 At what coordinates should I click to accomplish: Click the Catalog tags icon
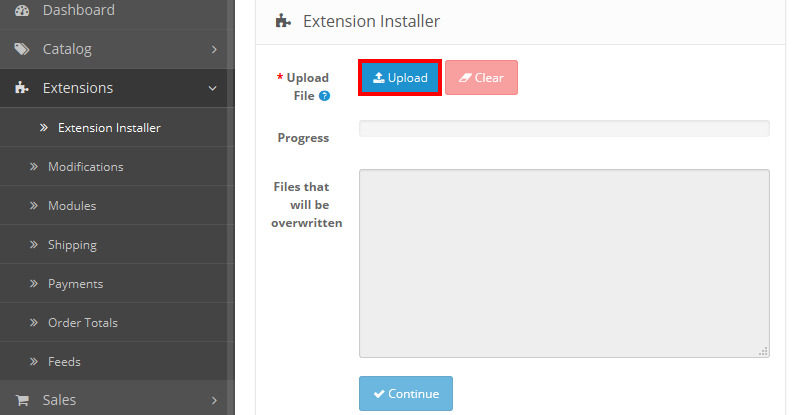pyautogui.click(x=22, y=49)
